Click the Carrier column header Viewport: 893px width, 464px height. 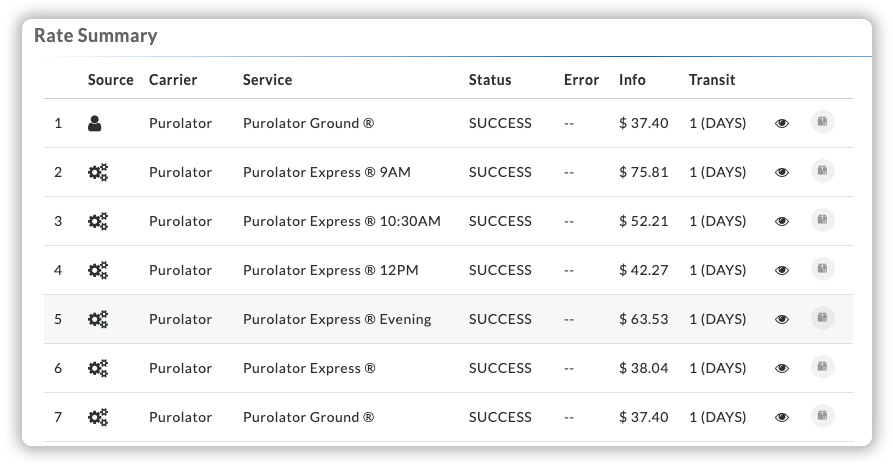173,80
